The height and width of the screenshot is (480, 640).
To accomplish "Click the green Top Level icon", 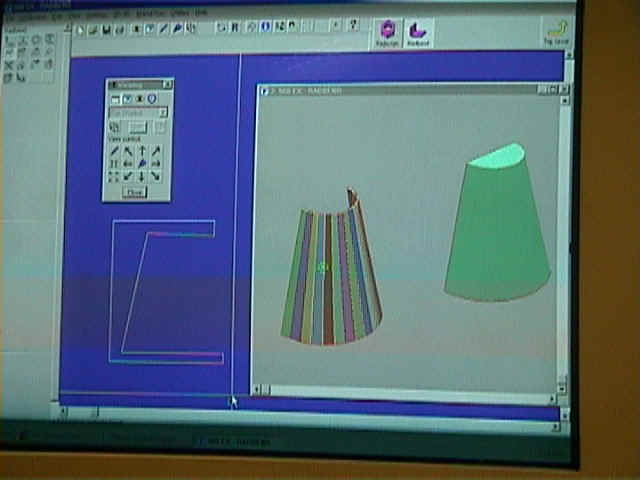I will 557,31.
